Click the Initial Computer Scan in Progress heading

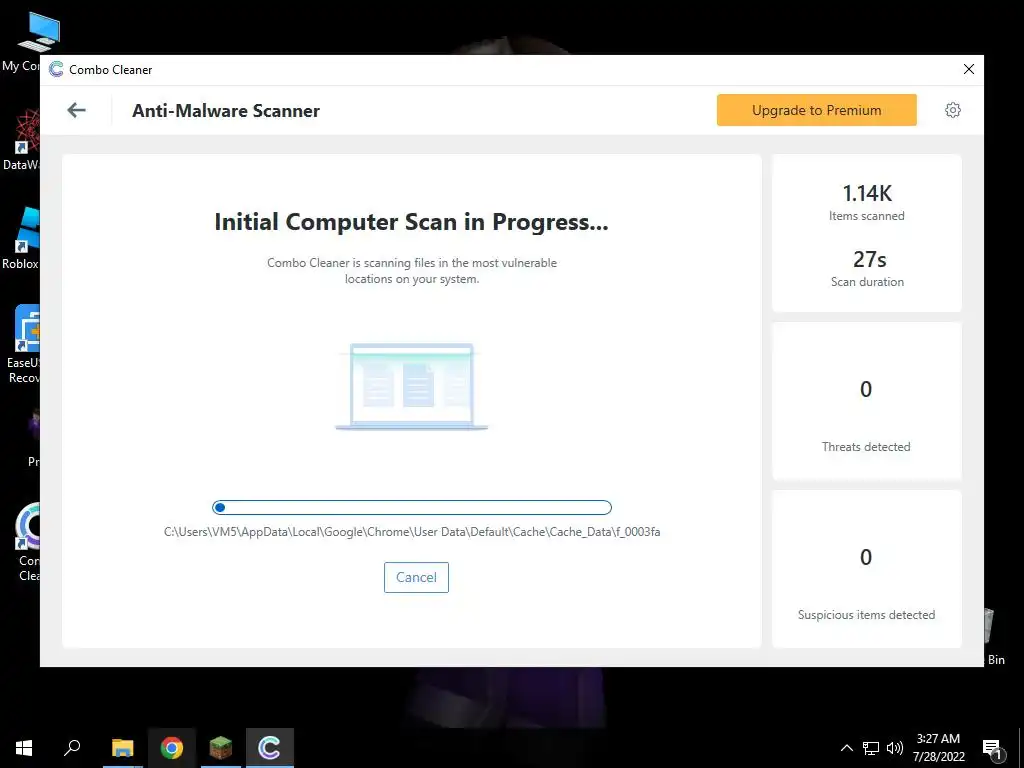(x=411, y=222)
